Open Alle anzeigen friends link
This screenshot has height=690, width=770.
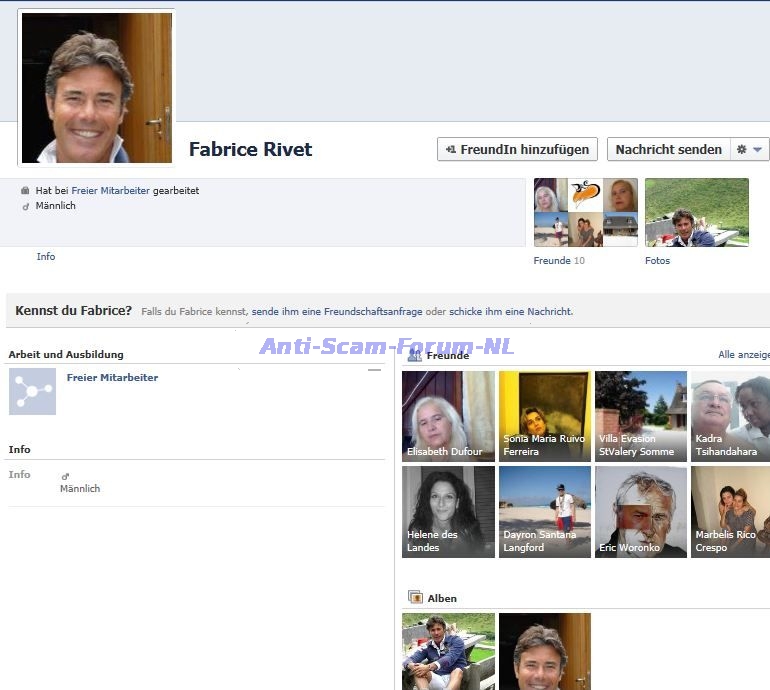click(x=743, y=355)
